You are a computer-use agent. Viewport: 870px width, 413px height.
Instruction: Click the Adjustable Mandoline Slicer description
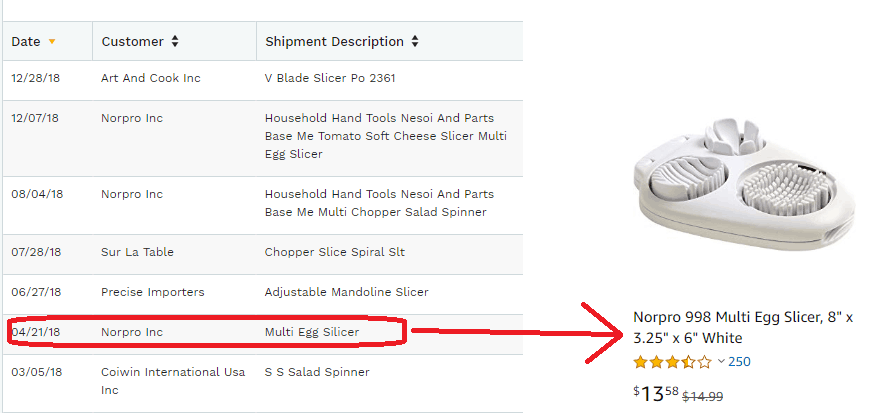[x=347, y=292]
